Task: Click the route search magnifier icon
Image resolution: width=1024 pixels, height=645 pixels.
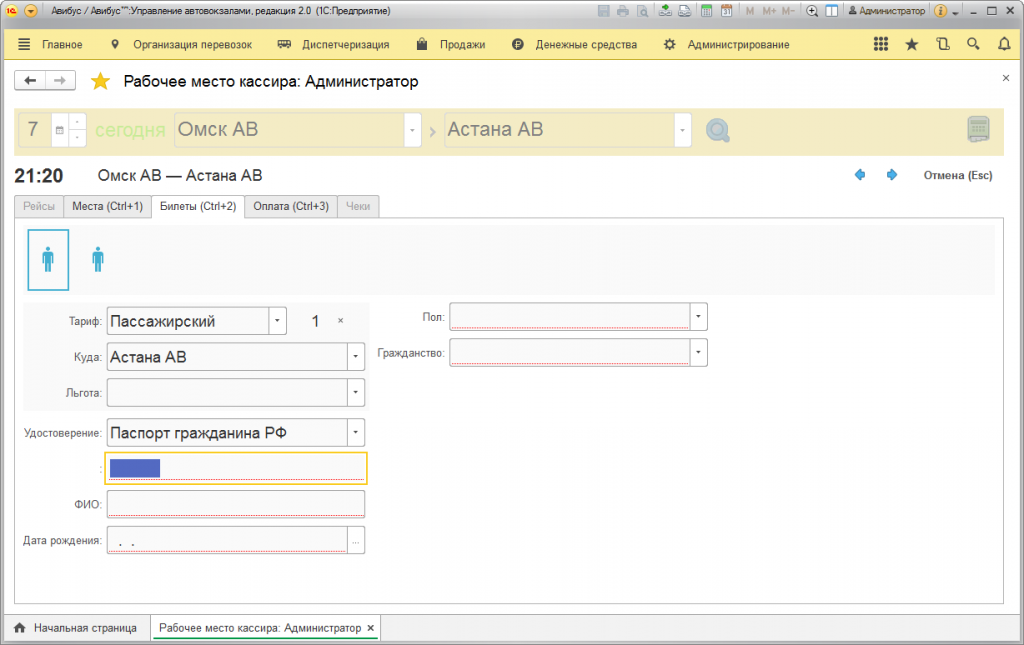Action: (x=717, y=131)
